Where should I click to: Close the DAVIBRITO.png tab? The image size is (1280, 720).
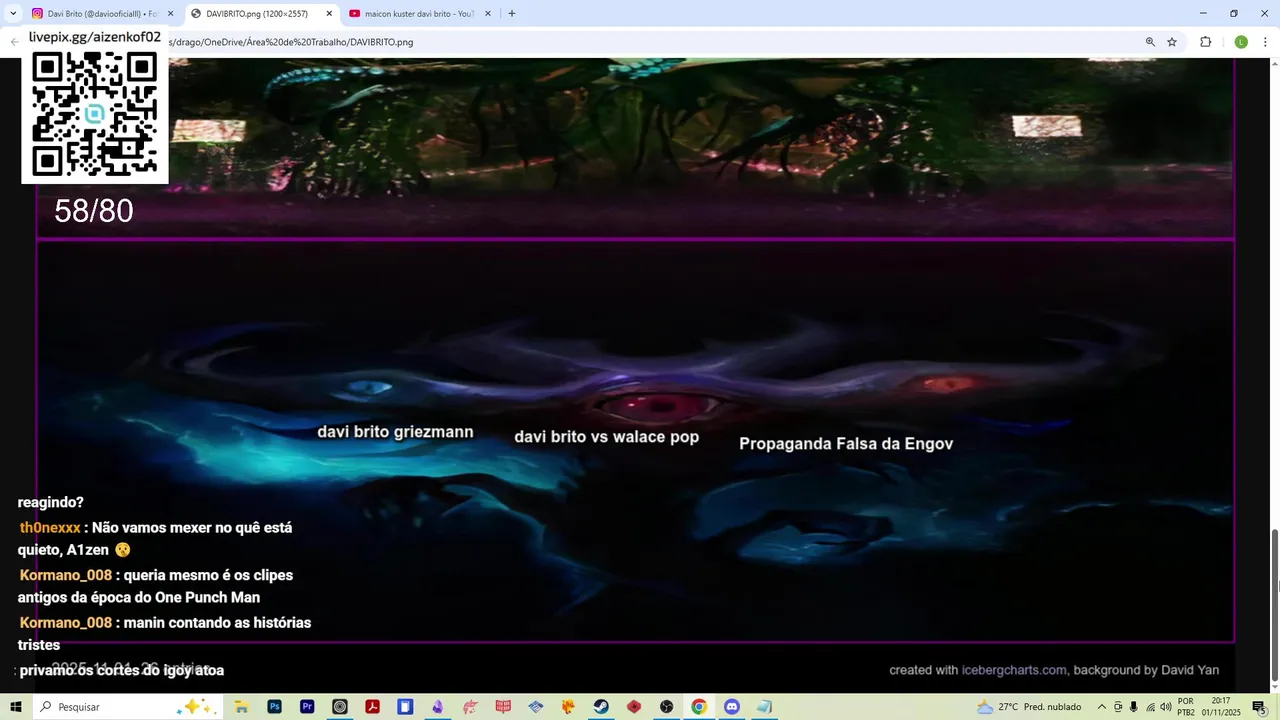[x=329, y=14]
